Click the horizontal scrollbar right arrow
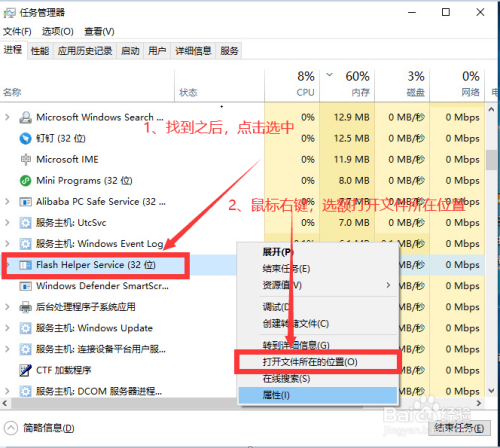Image resolution: width=500 pixels, height=448 pixels. (479, 403)
